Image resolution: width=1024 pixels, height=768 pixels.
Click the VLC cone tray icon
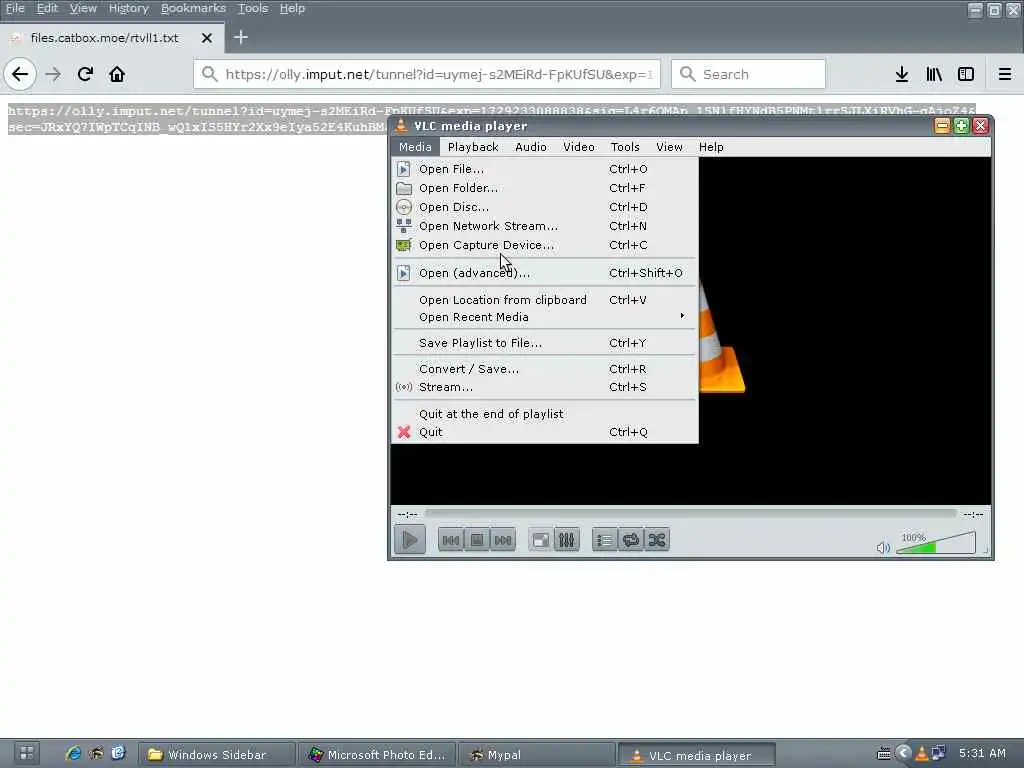(921, 754)
